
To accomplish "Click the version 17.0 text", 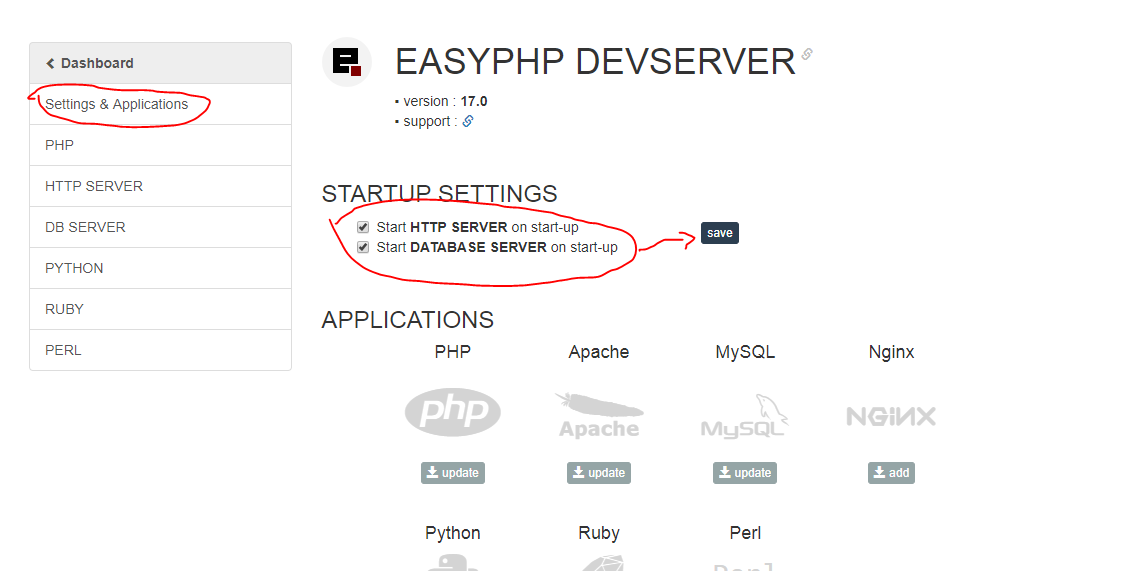I will tap(445, 101).
